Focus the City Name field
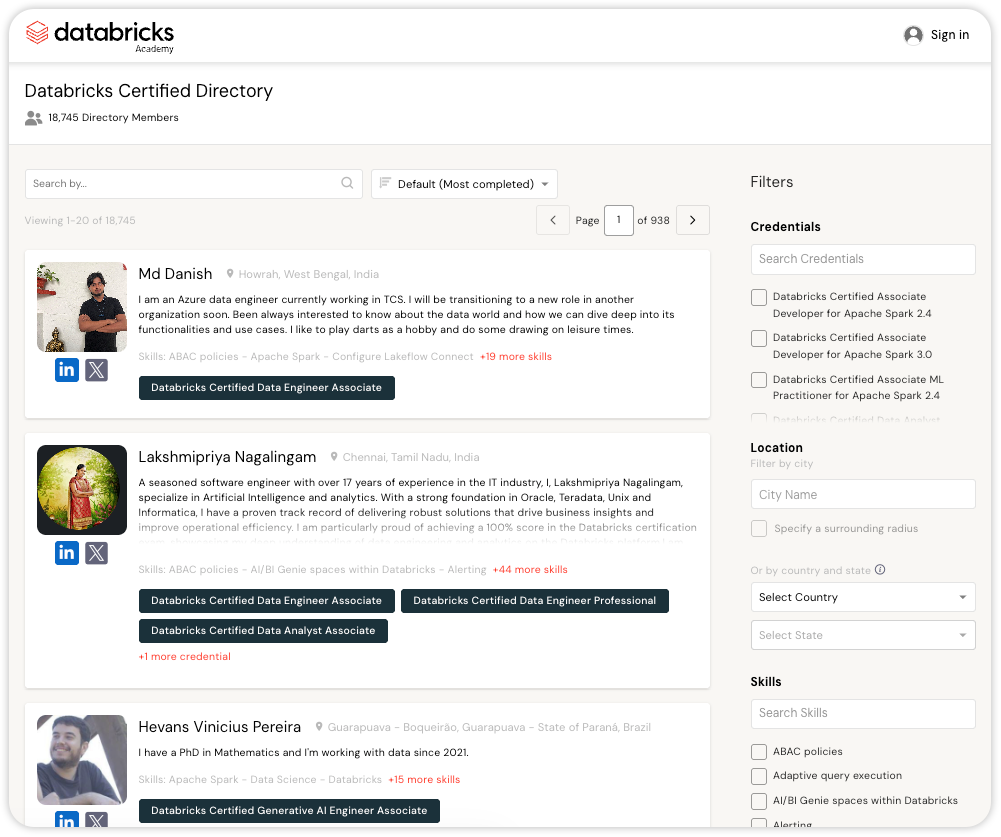The width and height of the screenshot is (1001, 837). pyautogui.click(x=862, y=495)
